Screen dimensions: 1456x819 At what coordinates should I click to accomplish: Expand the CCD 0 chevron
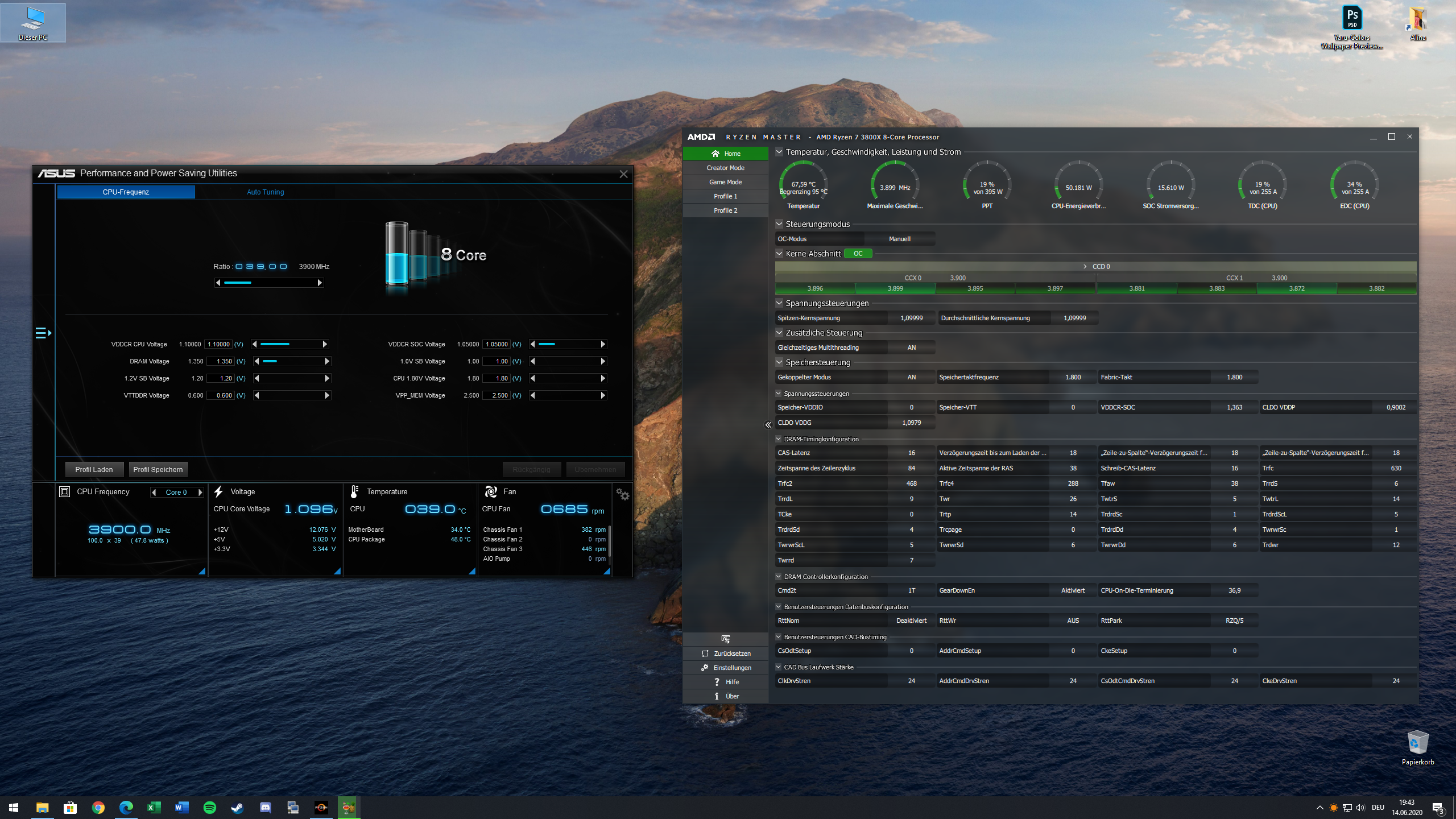click(x=1085, y=266)
